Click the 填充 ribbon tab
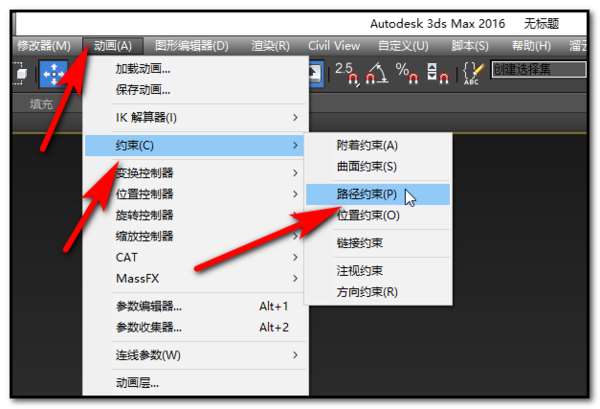The image size is (600, 409). coord(41,104)
